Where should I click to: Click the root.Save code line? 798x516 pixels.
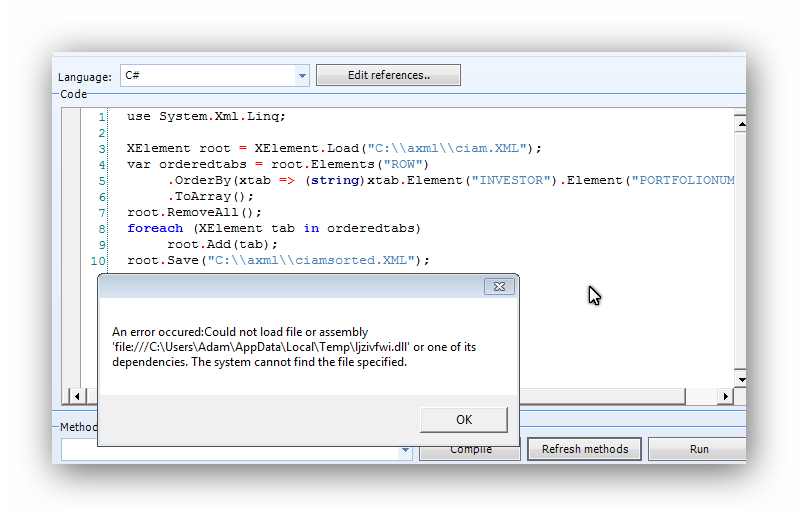click(x=278, y=260)
